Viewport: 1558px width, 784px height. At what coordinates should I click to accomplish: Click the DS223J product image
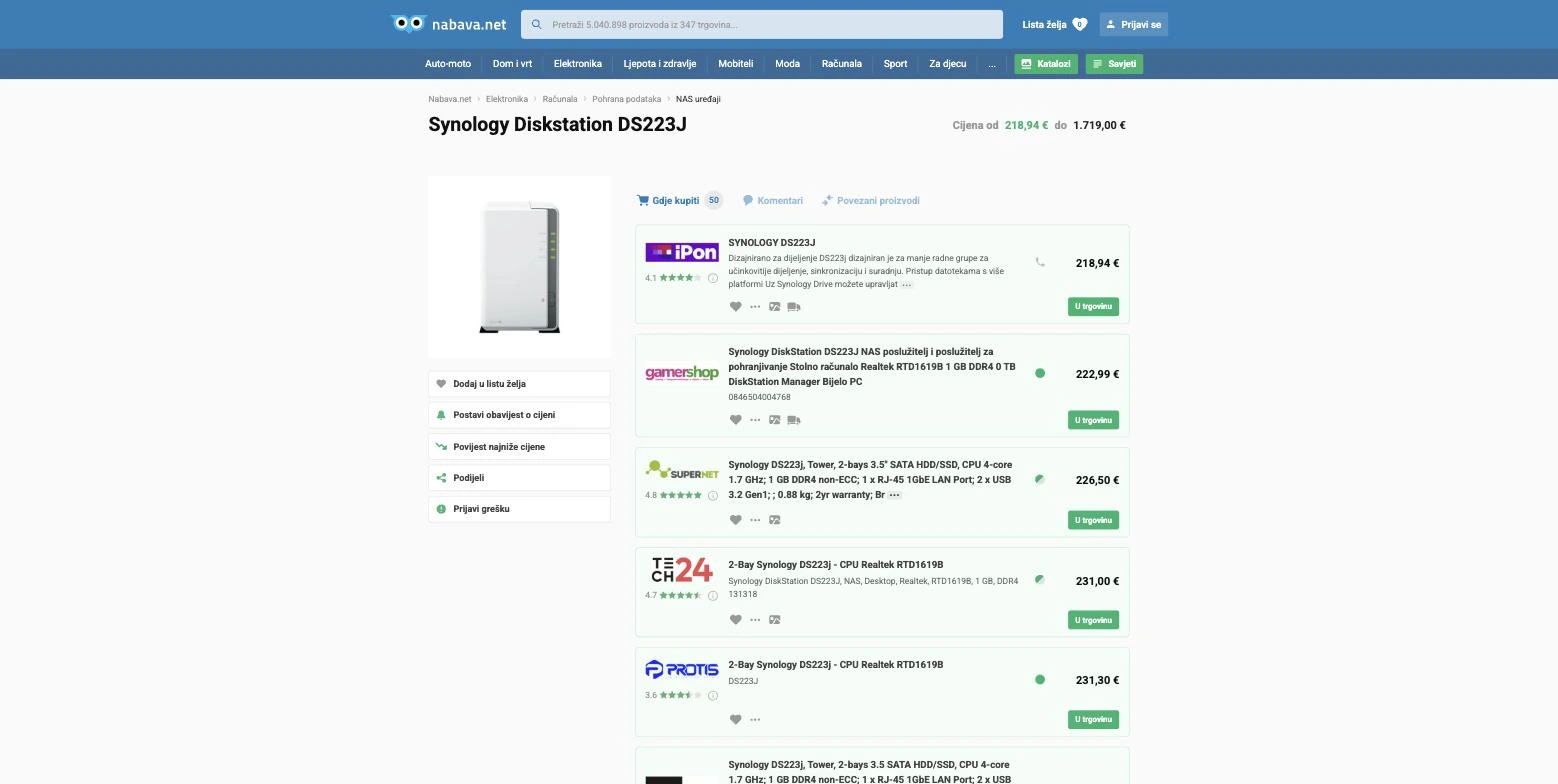click(x=520, y=267)
